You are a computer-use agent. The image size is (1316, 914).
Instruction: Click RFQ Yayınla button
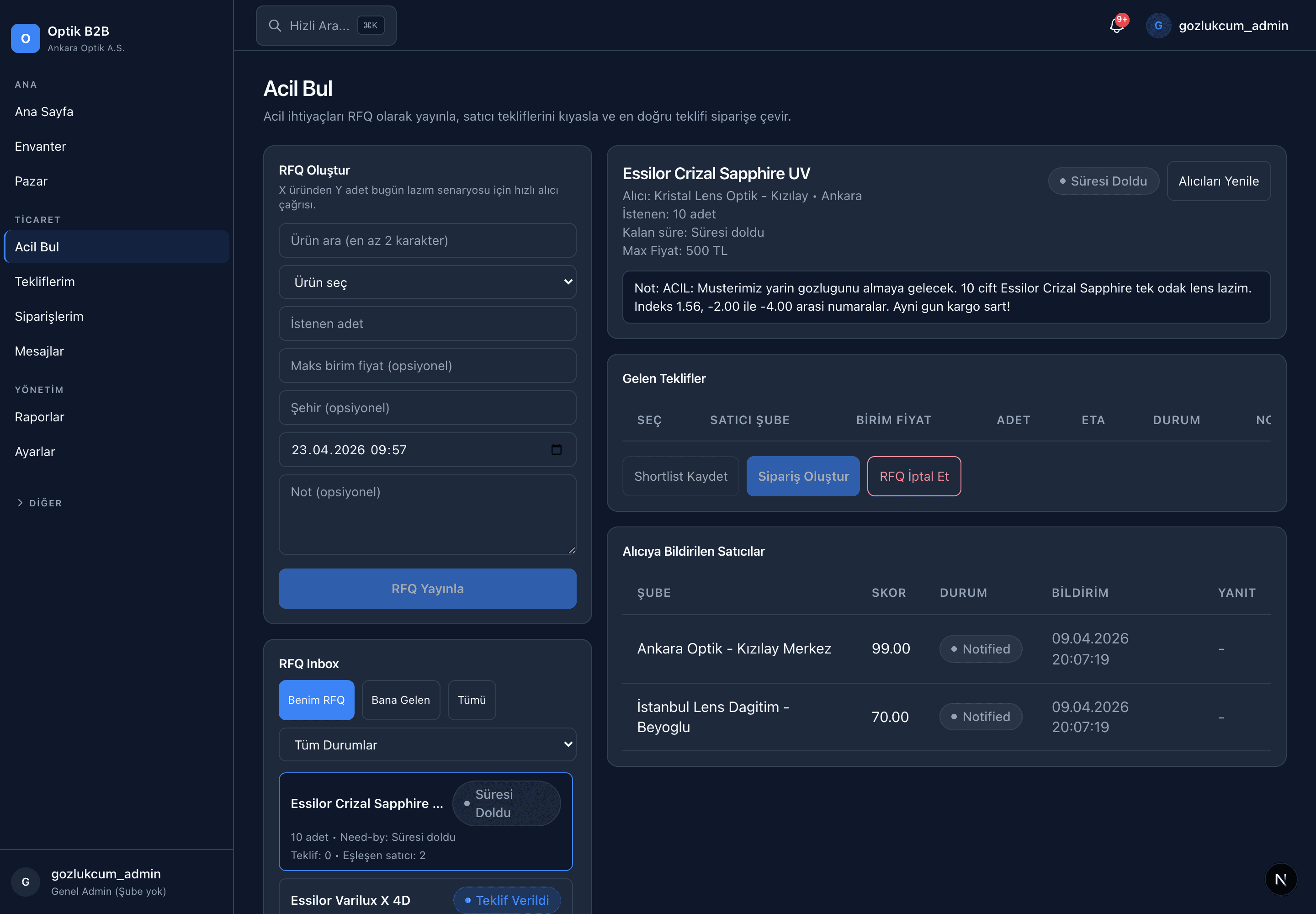coord(427,588)
